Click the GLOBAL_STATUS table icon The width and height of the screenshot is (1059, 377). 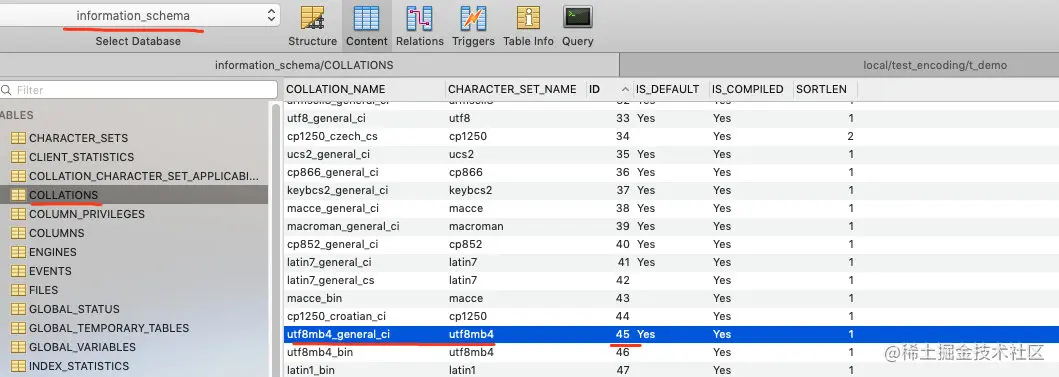18,309
